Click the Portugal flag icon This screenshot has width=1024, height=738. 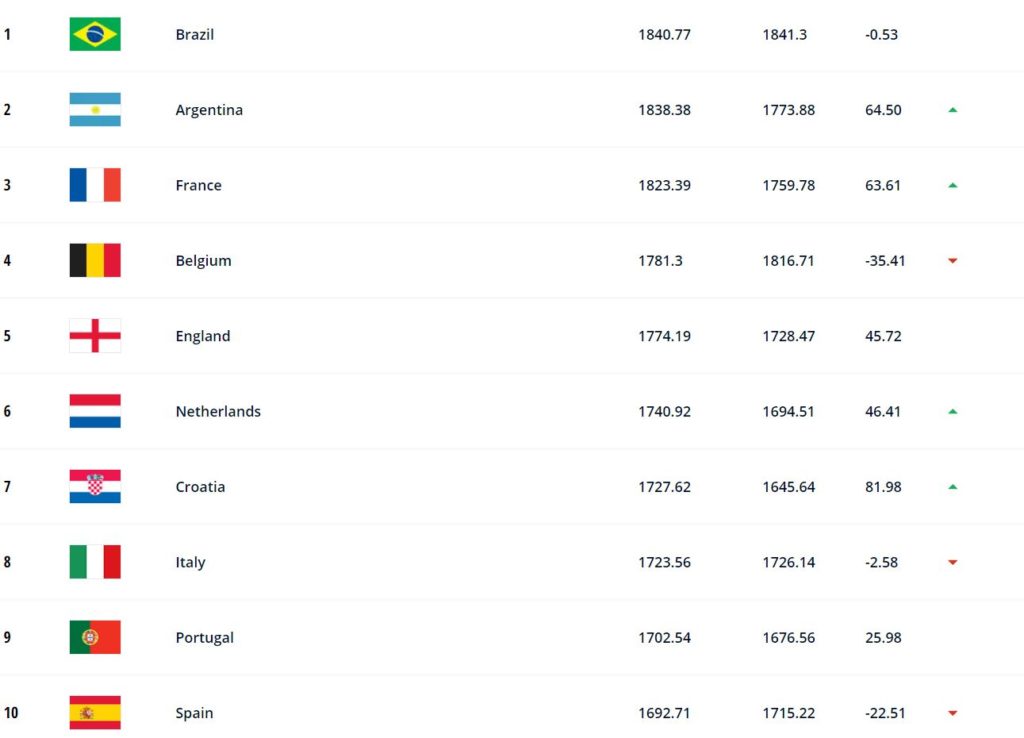click(x=95, y=638)
